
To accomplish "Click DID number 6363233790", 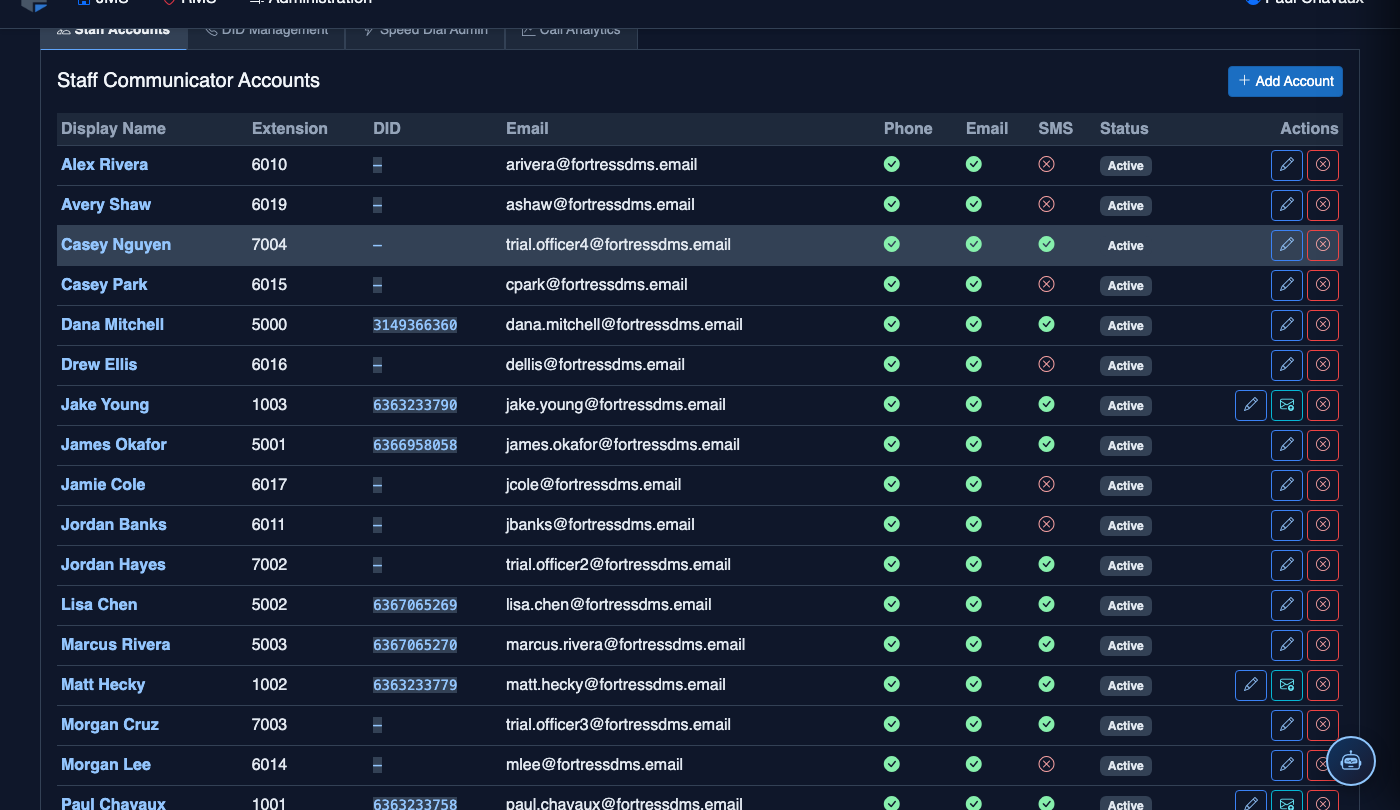I will click(415, 405).
